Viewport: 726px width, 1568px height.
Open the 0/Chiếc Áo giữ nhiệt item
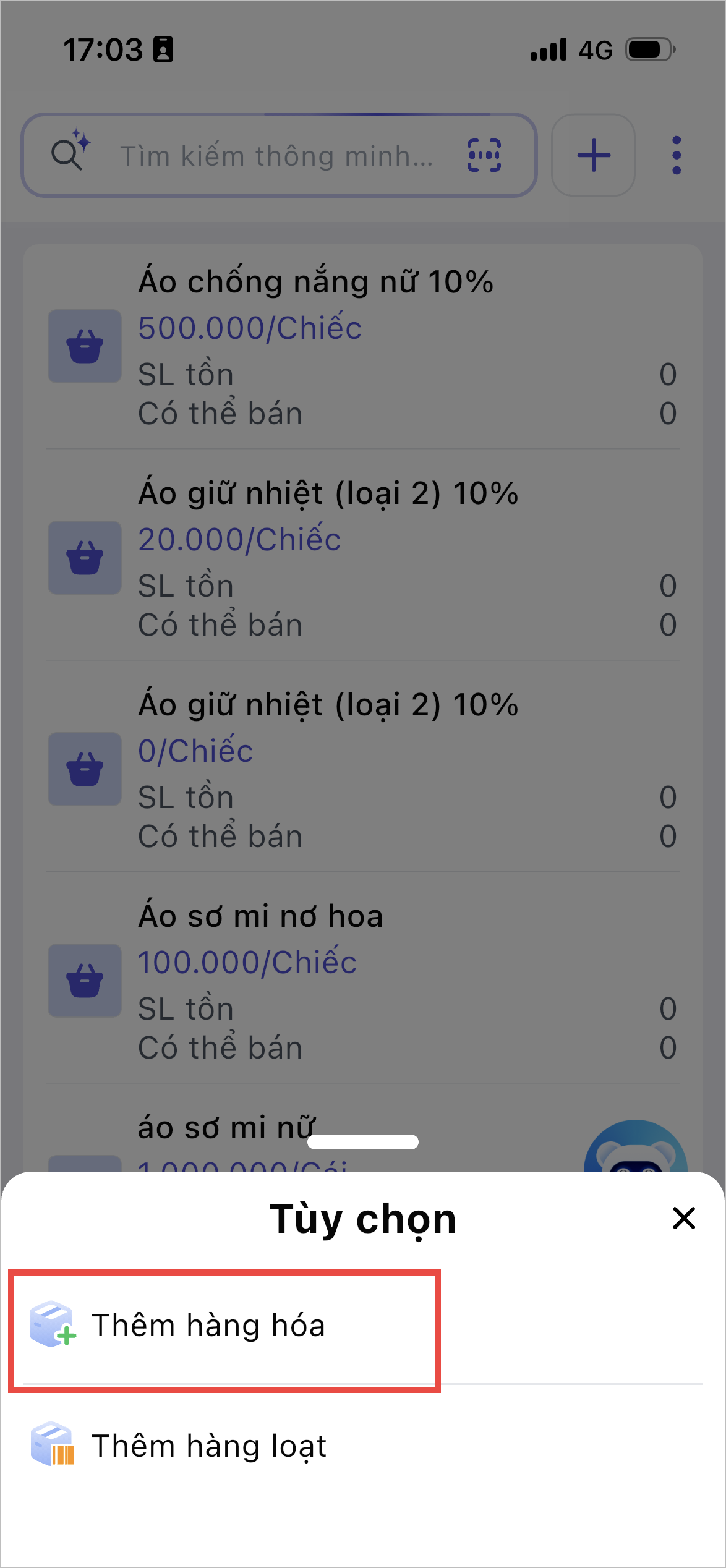[x=328, y=706]
